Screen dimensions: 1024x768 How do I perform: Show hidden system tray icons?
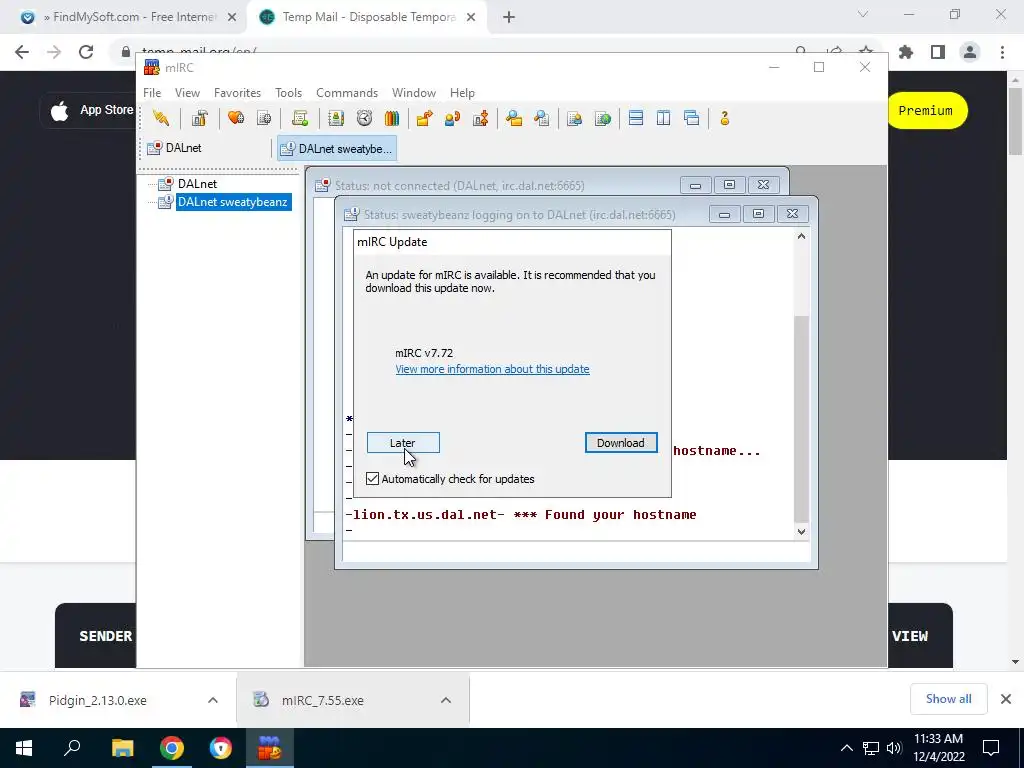pyautogui.click(x=846, y=748)
